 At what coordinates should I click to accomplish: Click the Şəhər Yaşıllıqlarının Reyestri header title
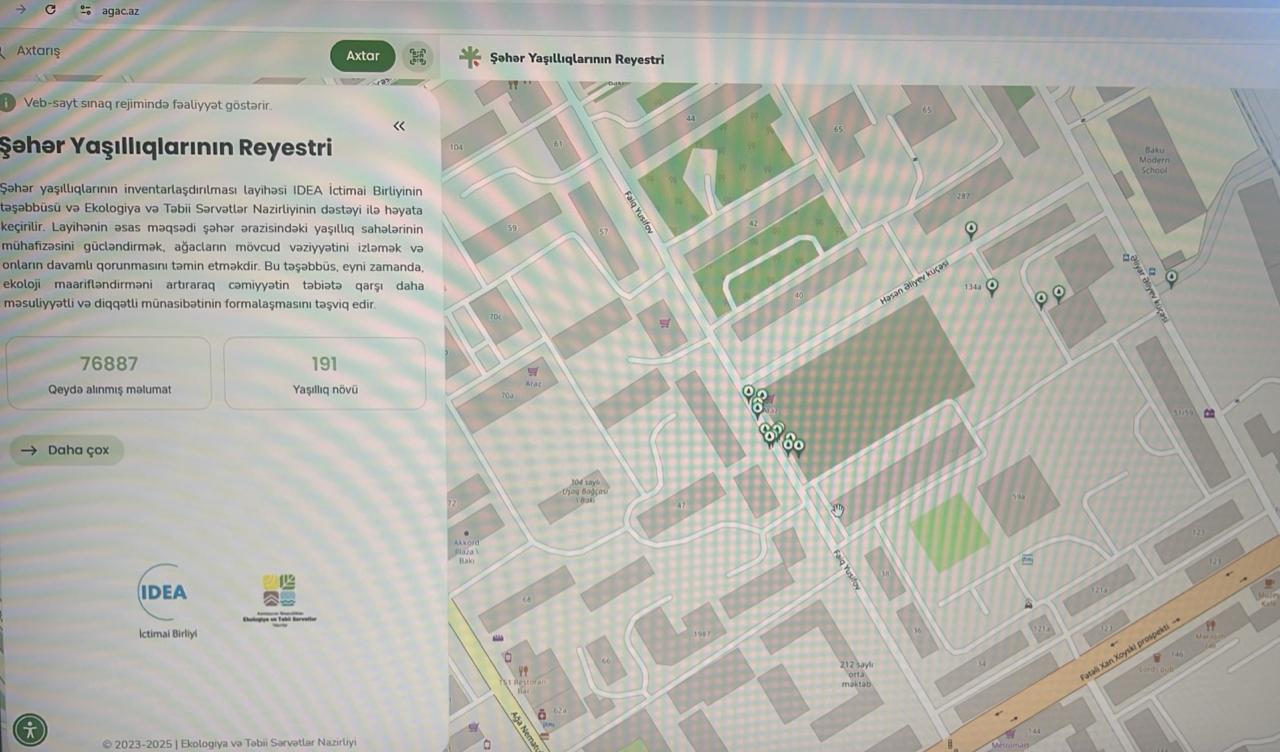576,59
